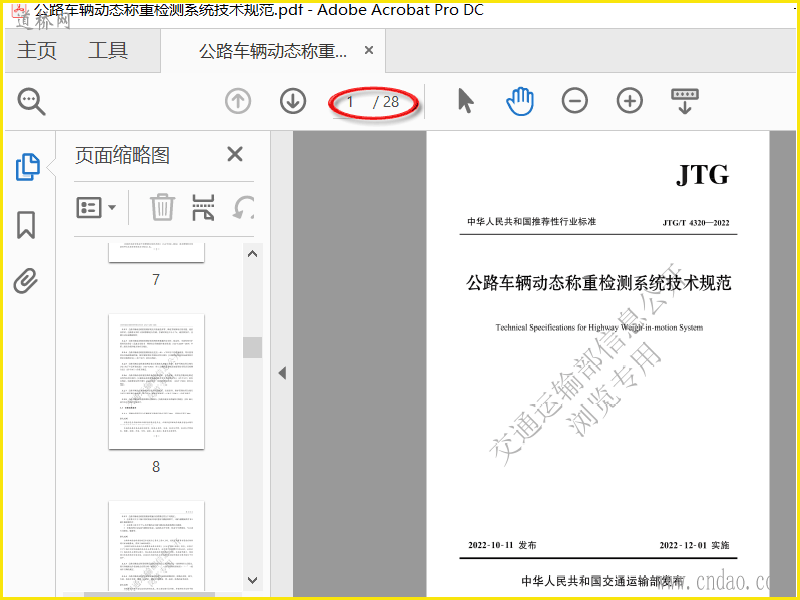
Task: Zoom in with plus icon
Action: [x=630, y=101]
